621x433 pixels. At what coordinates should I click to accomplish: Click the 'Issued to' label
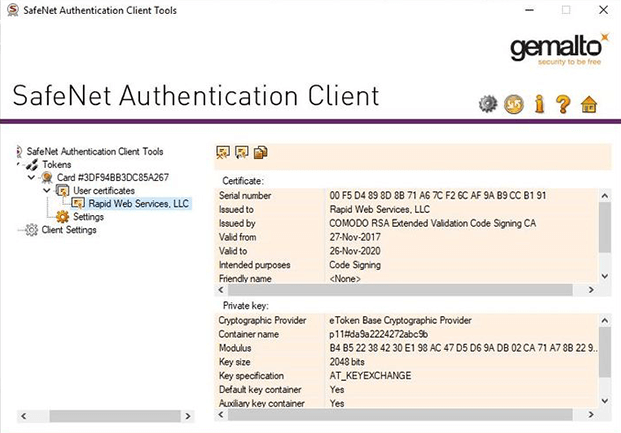pos(236,209)
